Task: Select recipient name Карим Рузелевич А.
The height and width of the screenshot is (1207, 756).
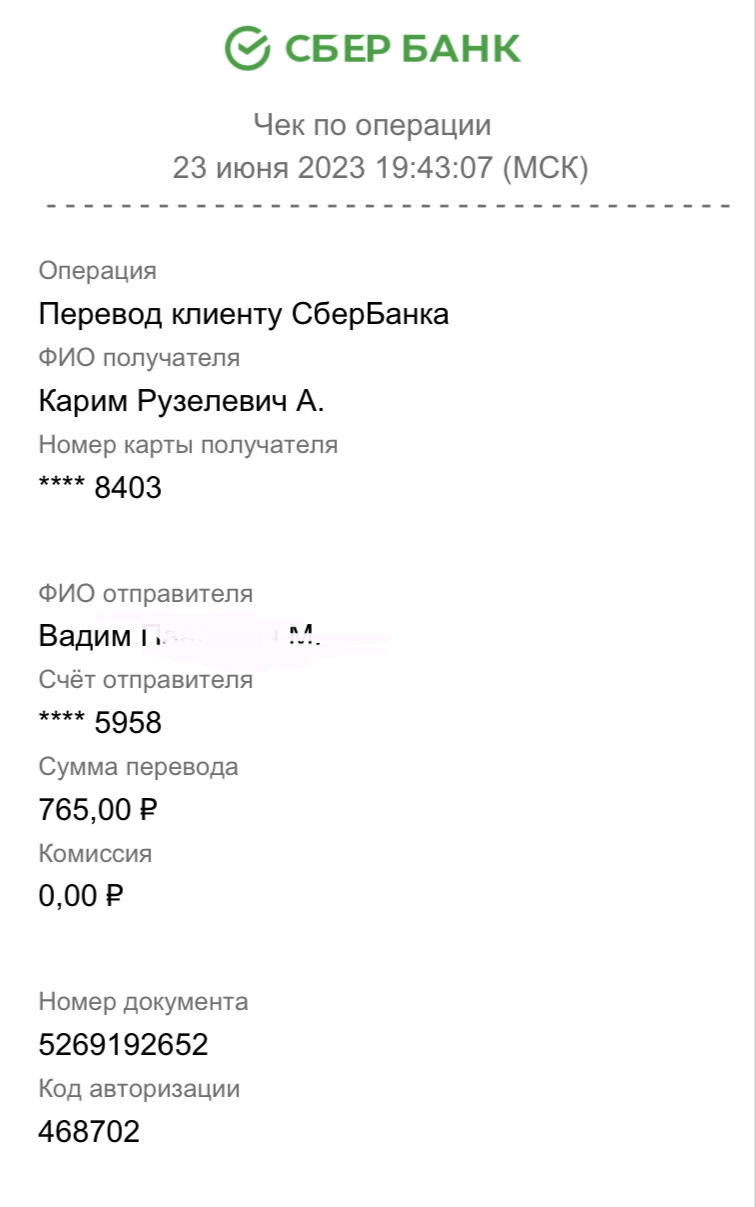Action: (x=182, y=401)
